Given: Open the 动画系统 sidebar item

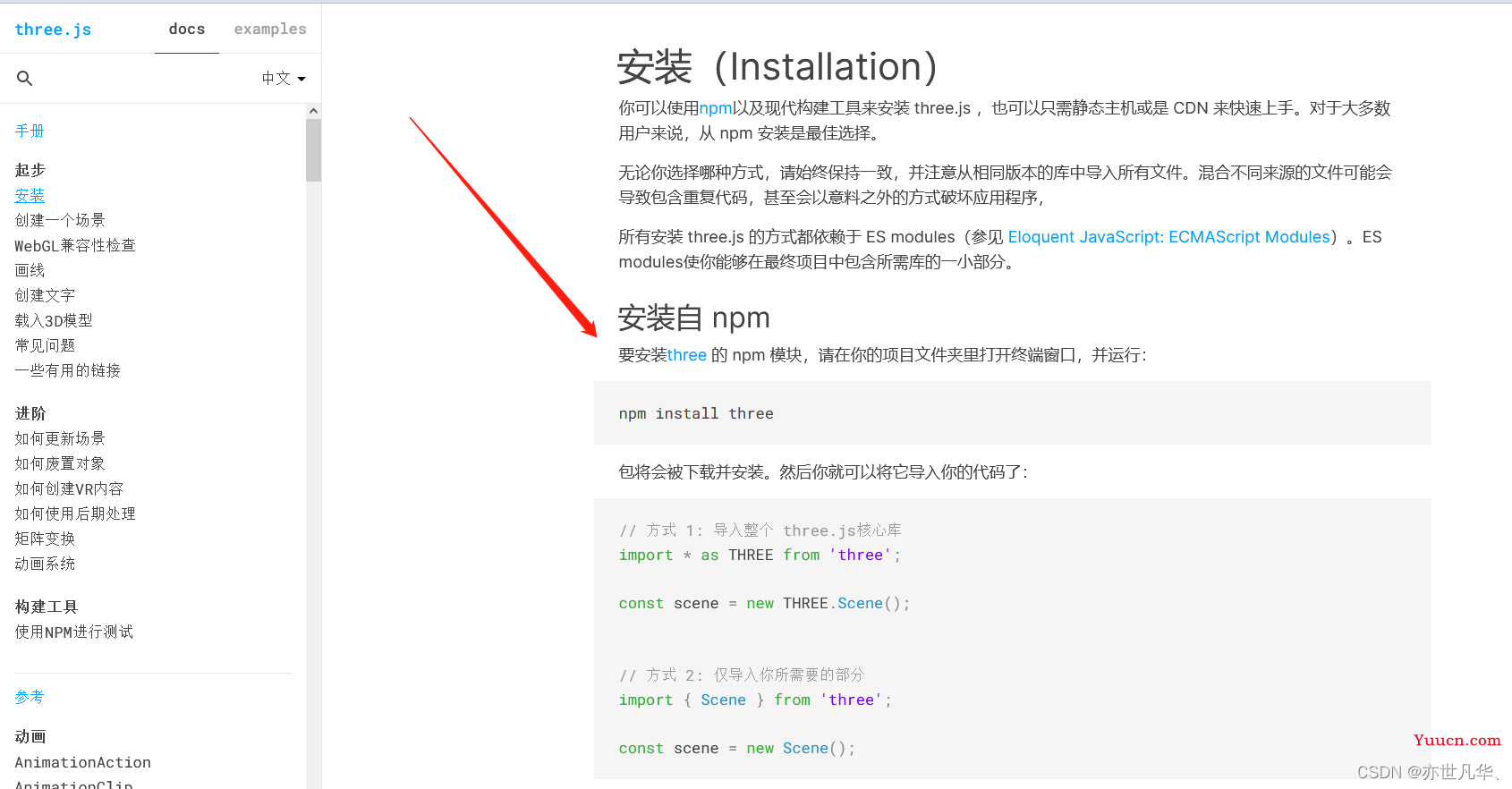Looking at the screenshot, I should (x=45, y=564).
